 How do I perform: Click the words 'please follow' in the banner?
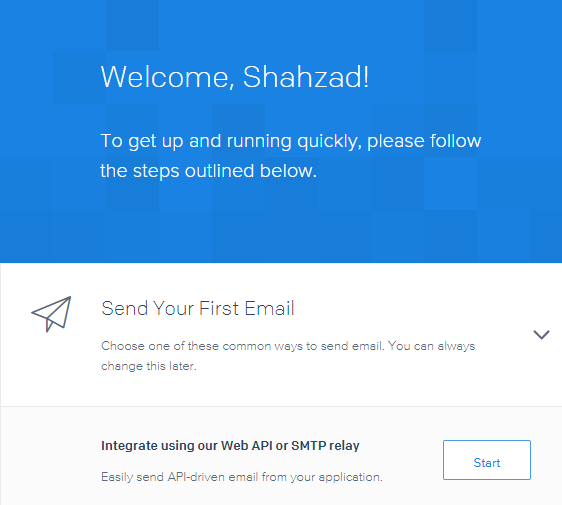pyautogui.click(x=424, y=141)
